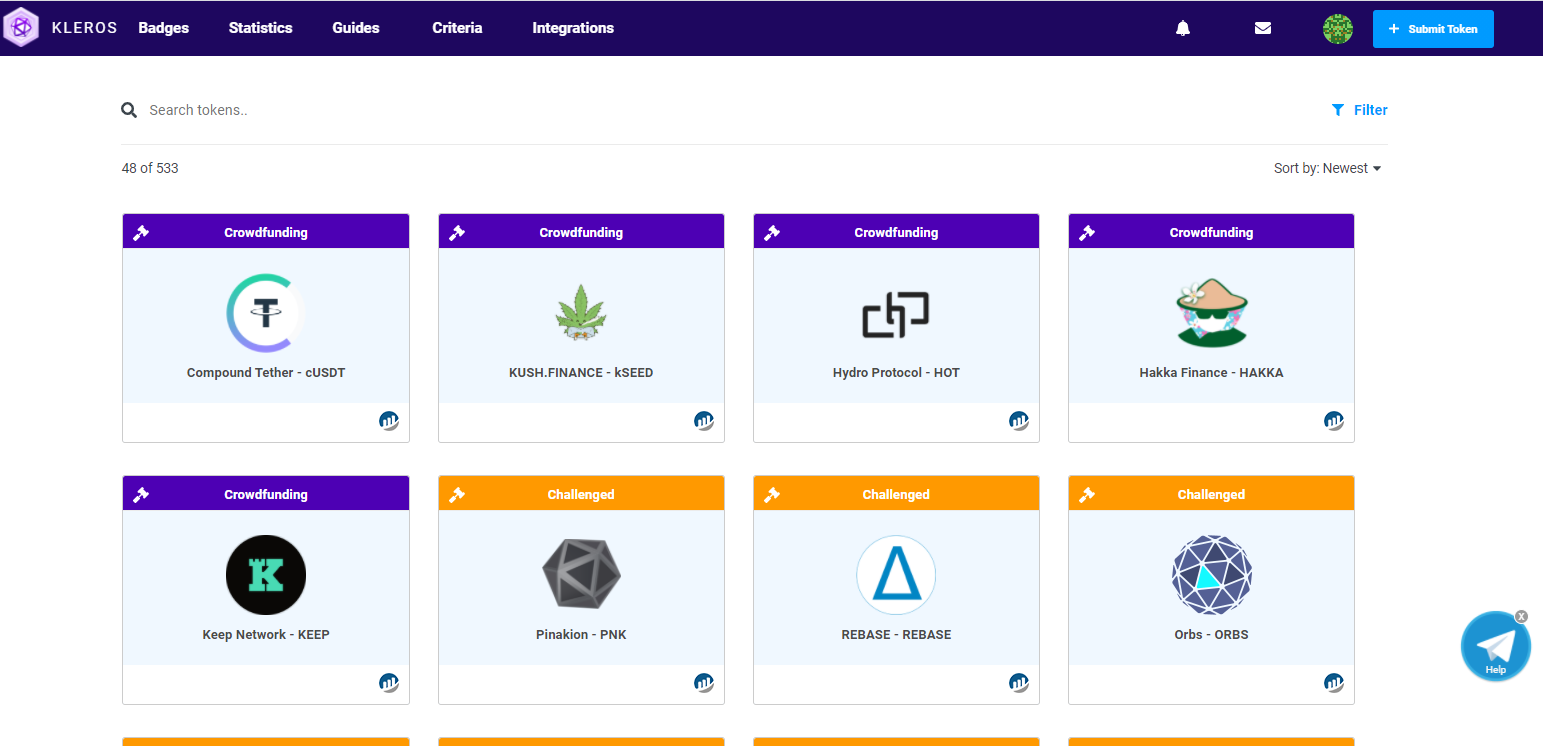Open the Pinakion polyhedron logo
This screenshot has width=1543, height=746.
point(581,575)
